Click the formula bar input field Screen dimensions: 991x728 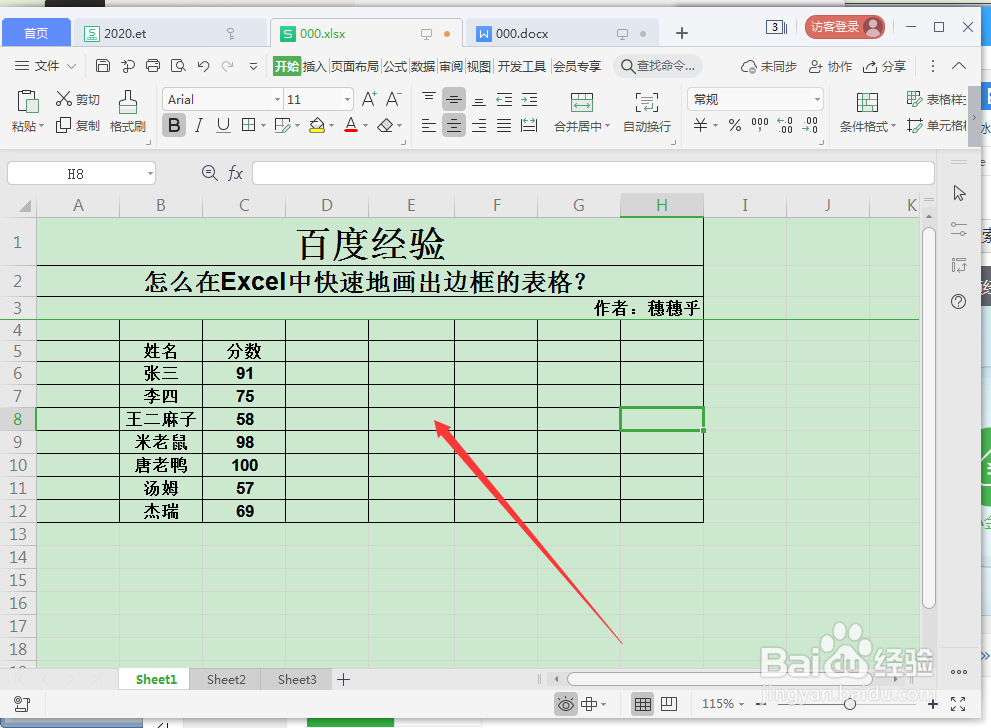pos(593,173)
